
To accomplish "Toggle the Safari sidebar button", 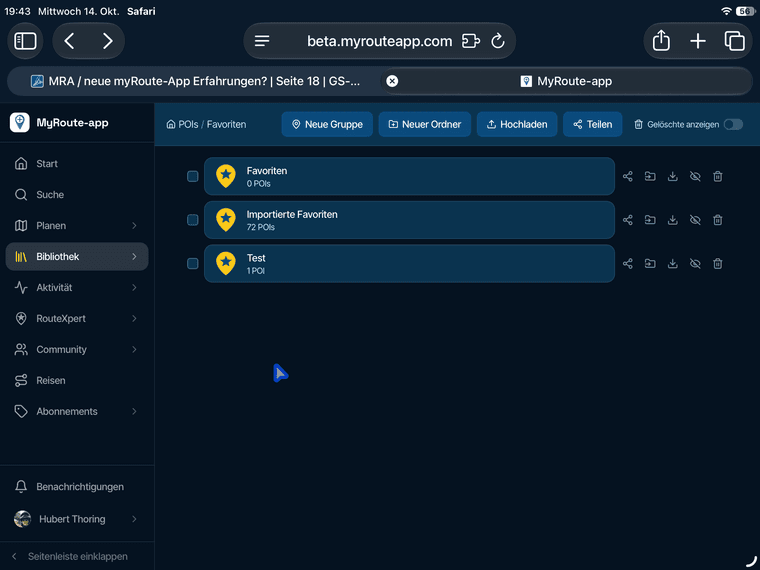I will [25, 41].
